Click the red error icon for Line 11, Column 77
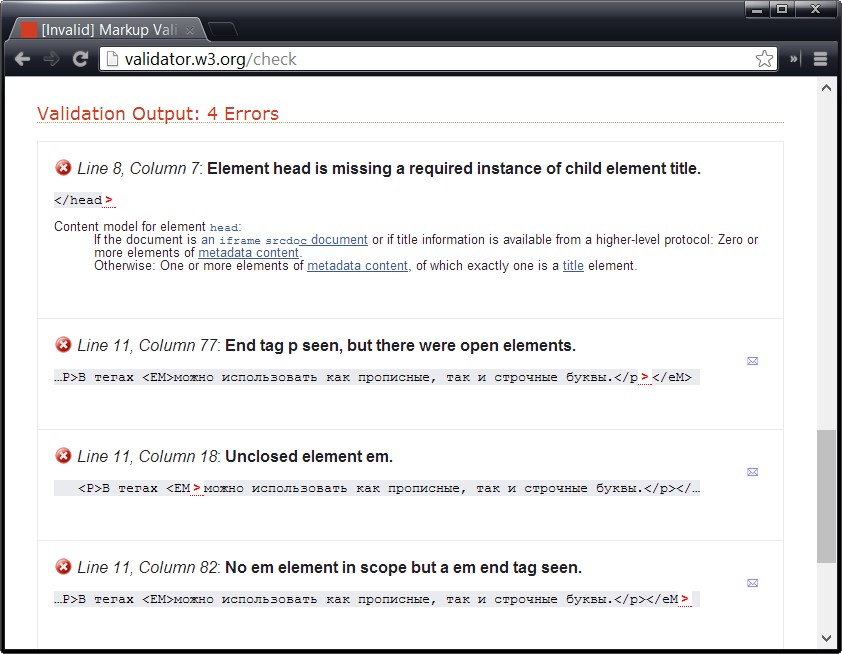 click(x=63, y=344)
